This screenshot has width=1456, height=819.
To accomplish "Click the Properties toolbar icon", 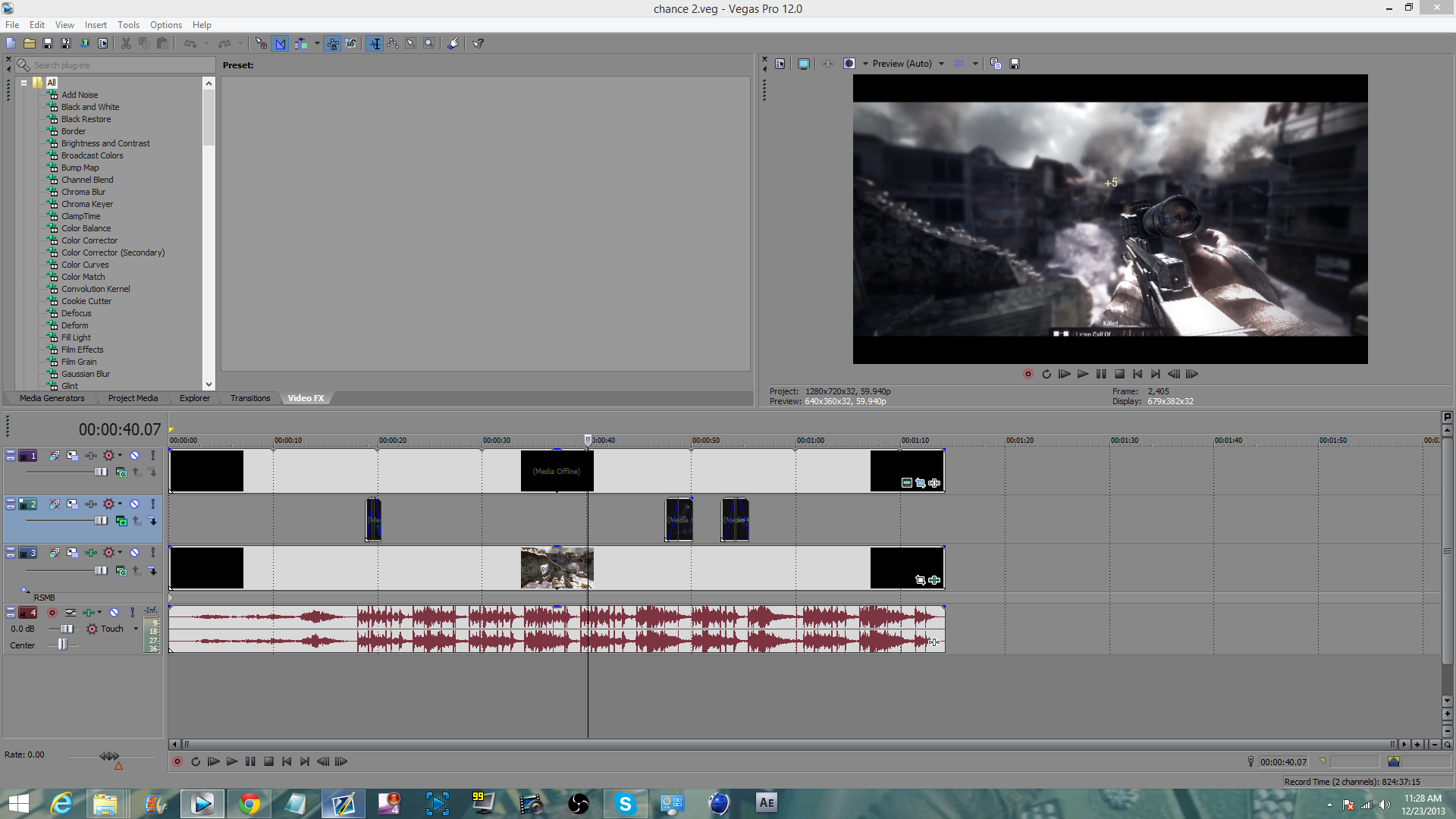I will (102, 43).
